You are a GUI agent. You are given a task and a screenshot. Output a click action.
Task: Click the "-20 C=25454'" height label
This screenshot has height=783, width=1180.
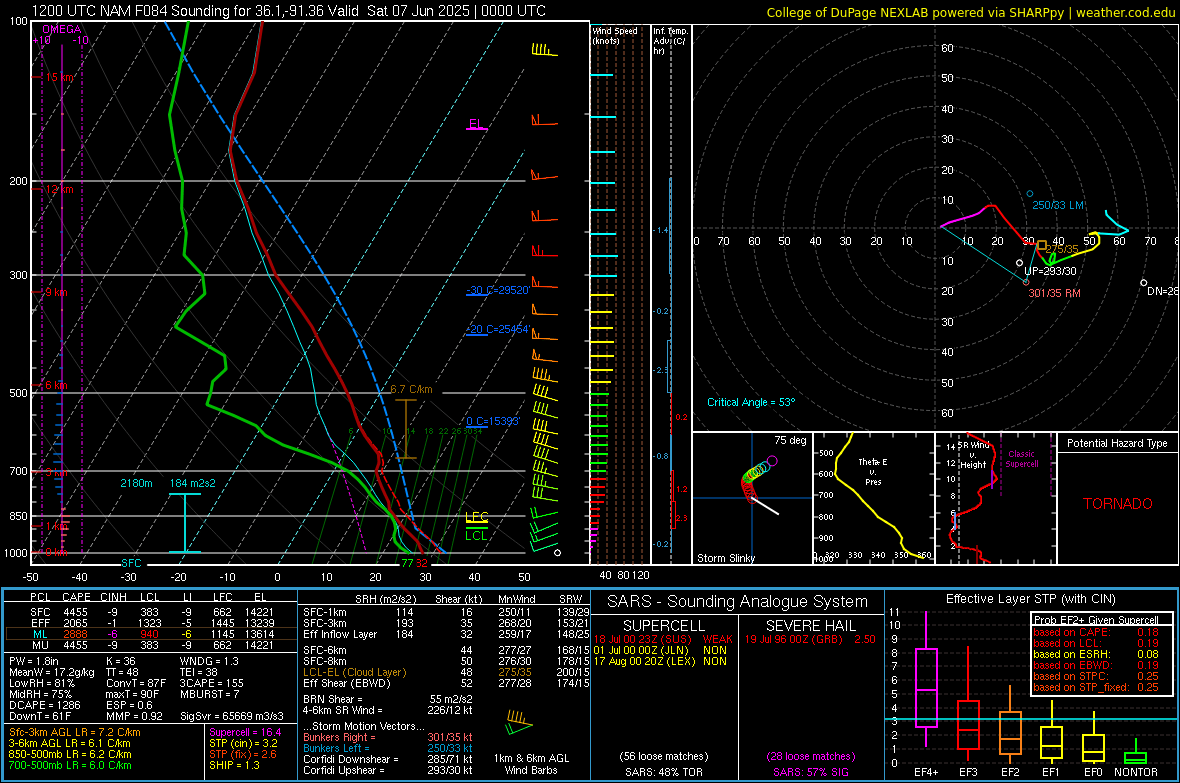click(x=497, y=329)
